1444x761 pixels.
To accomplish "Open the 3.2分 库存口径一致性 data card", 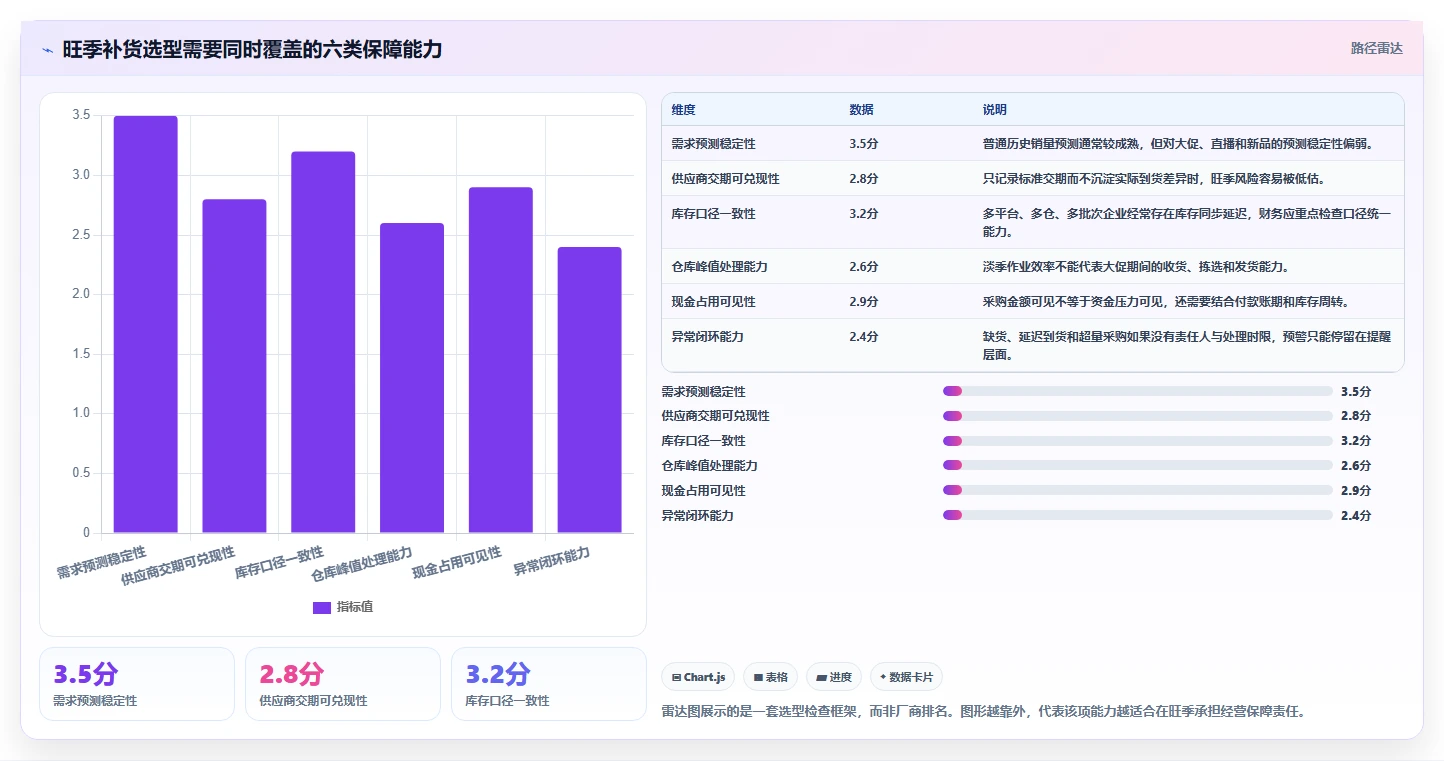I will point(549,684).
